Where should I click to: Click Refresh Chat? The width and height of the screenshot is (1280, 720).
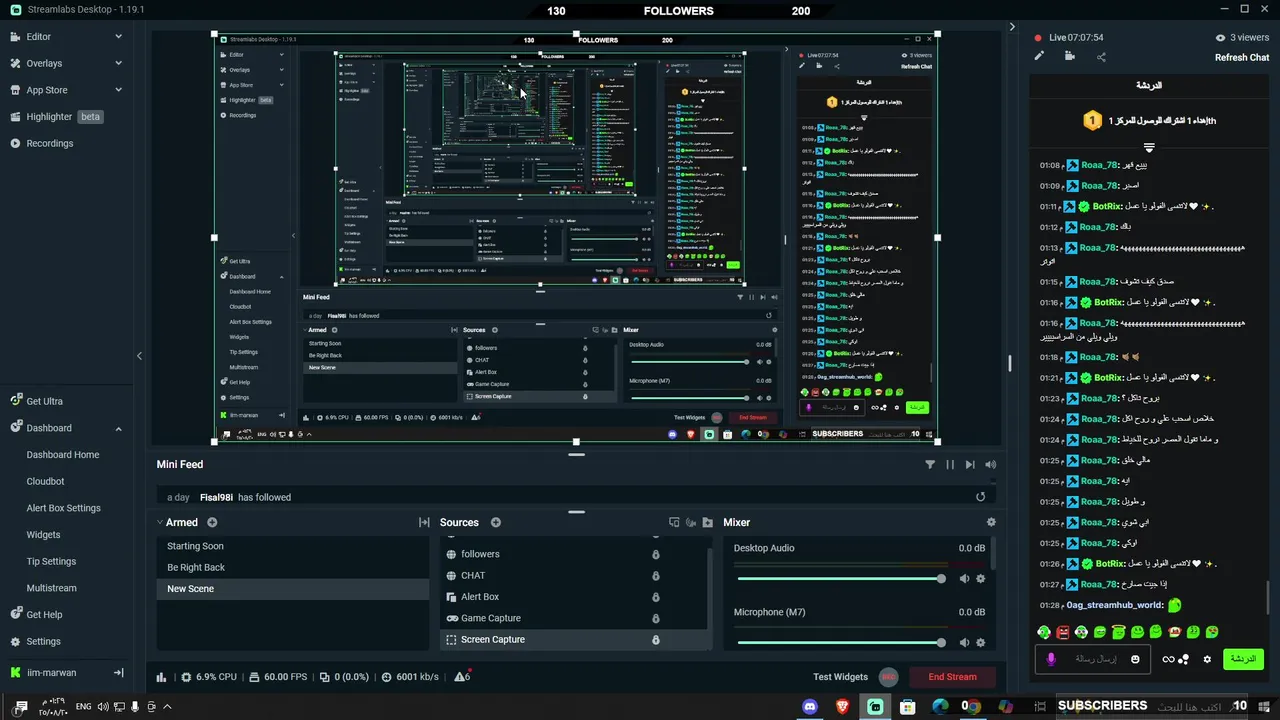[1242, 57]
